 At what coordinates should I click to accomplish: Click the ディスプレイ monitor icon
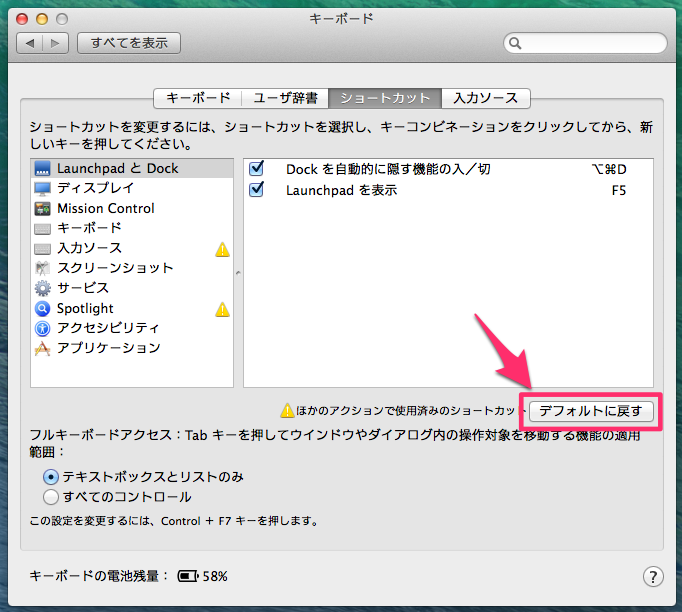coord(43,188)
